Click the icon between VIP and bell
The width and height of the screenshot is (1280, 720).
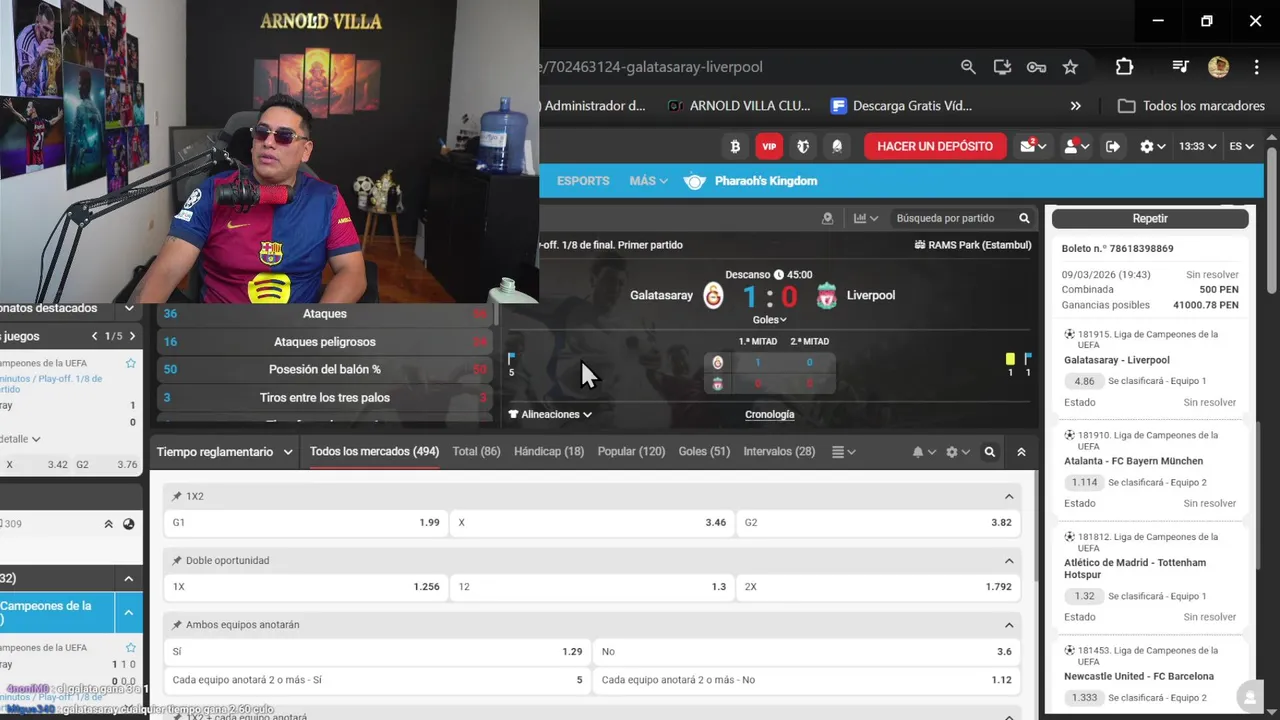tap(803, 146)
